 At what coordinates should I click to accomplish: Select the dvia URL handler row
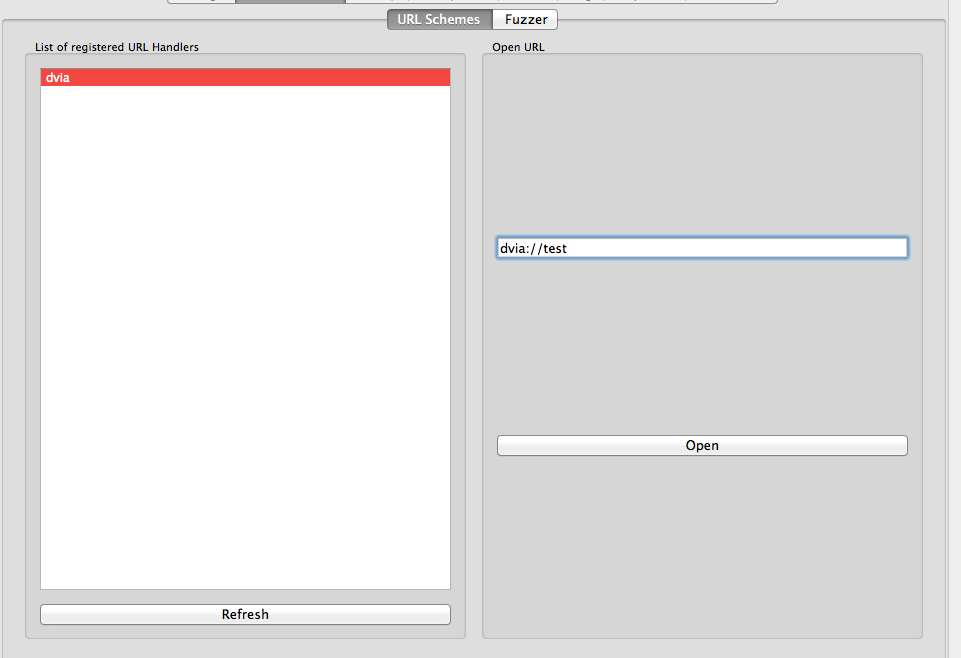245,77
